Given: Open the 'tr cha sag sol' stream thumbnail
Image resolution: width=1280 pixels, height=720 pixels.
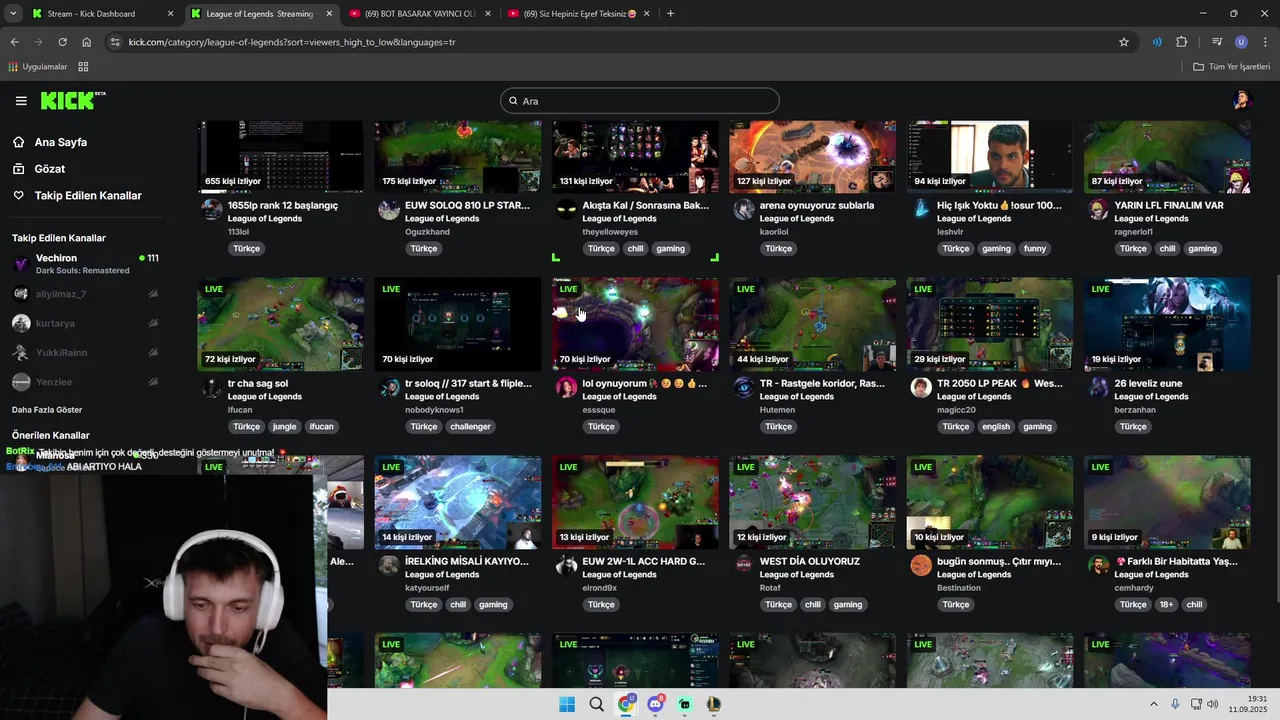Looking at the screenshot, I should point(280,324).
